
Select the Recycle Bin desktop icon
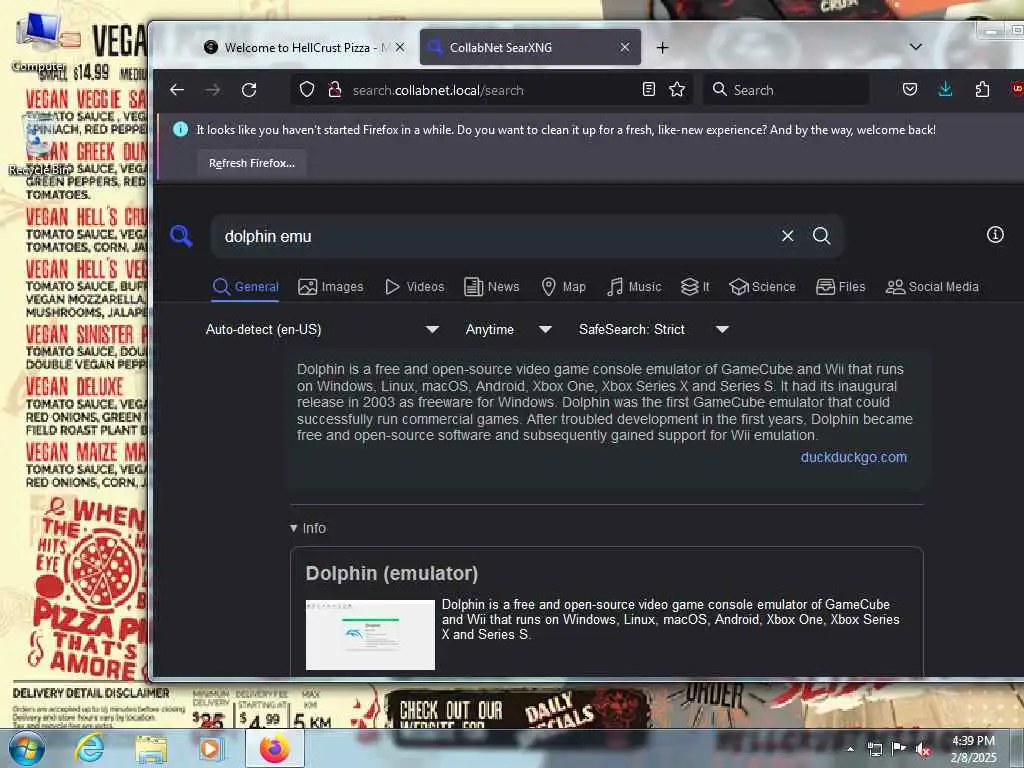point(39,145)
